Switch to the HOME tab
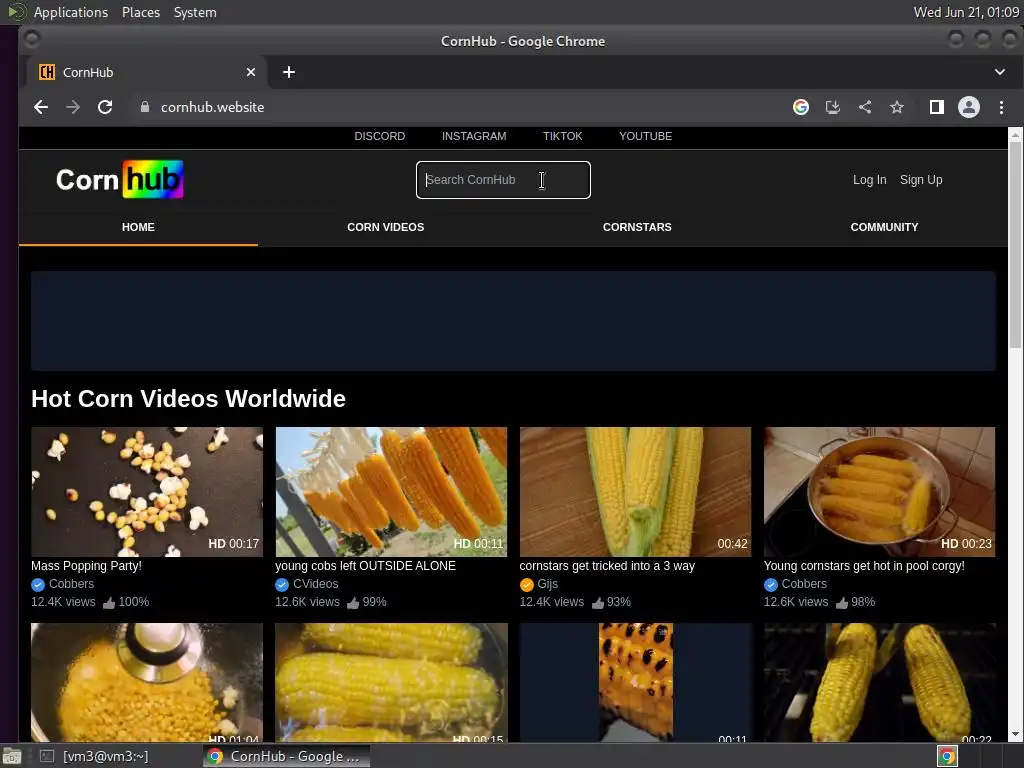The image size is (1024, 768). pos(138,227)
